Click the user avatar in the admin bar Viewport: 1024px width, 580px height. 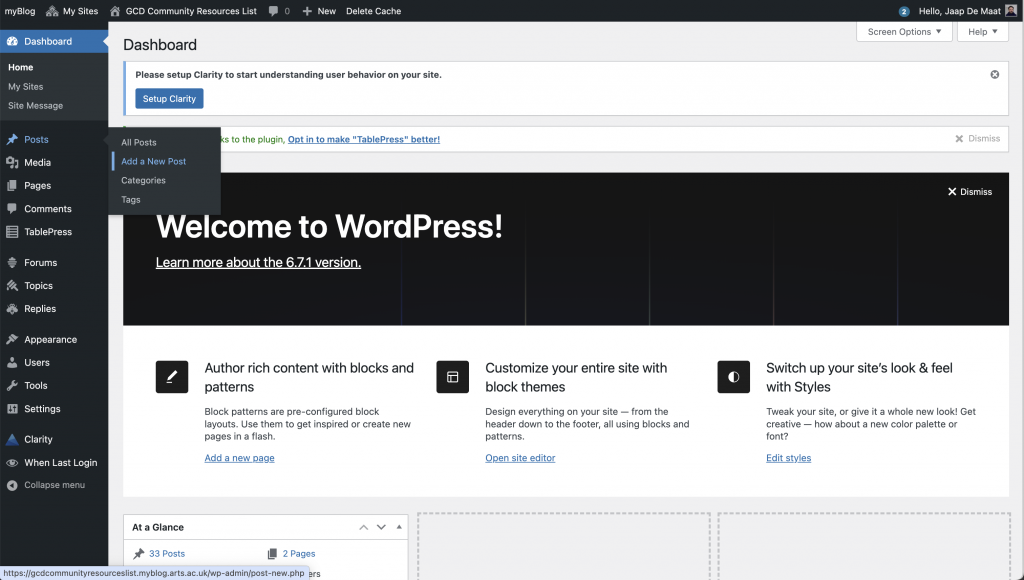click(x=1011, y=10)
